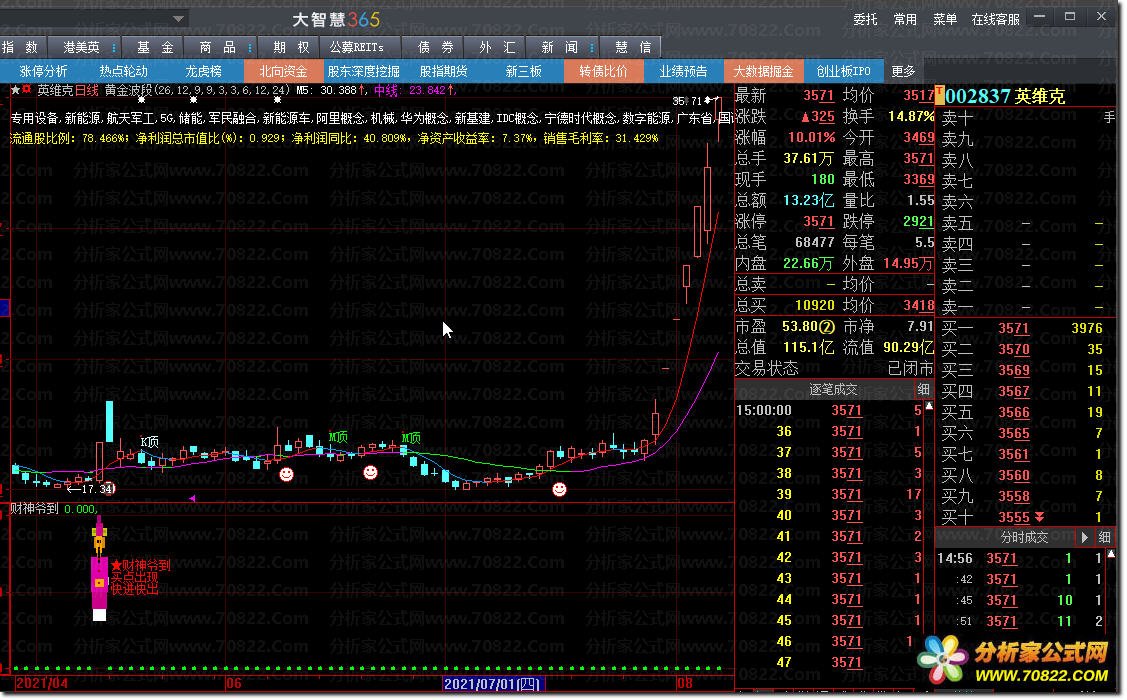Click the star favorite icon beside 英维克
Screen dimensions: 1127x700
(15, 90)
